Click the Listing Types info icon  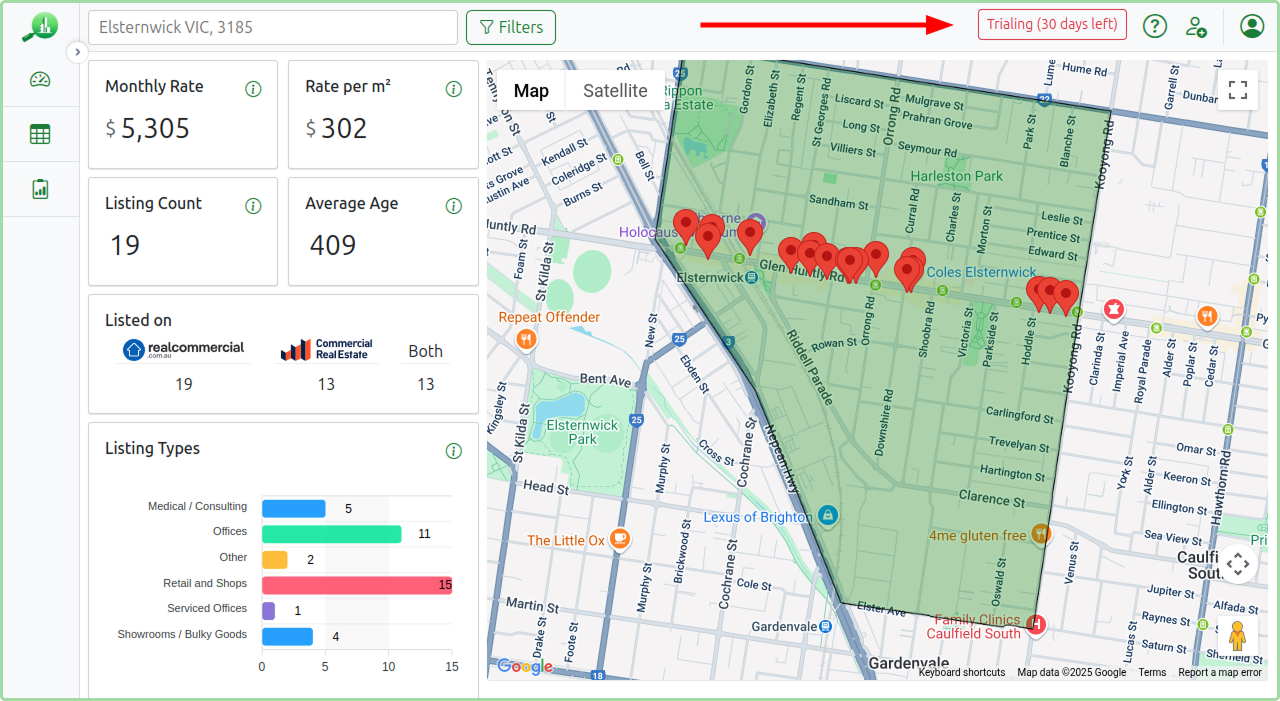tap(454, 451)
